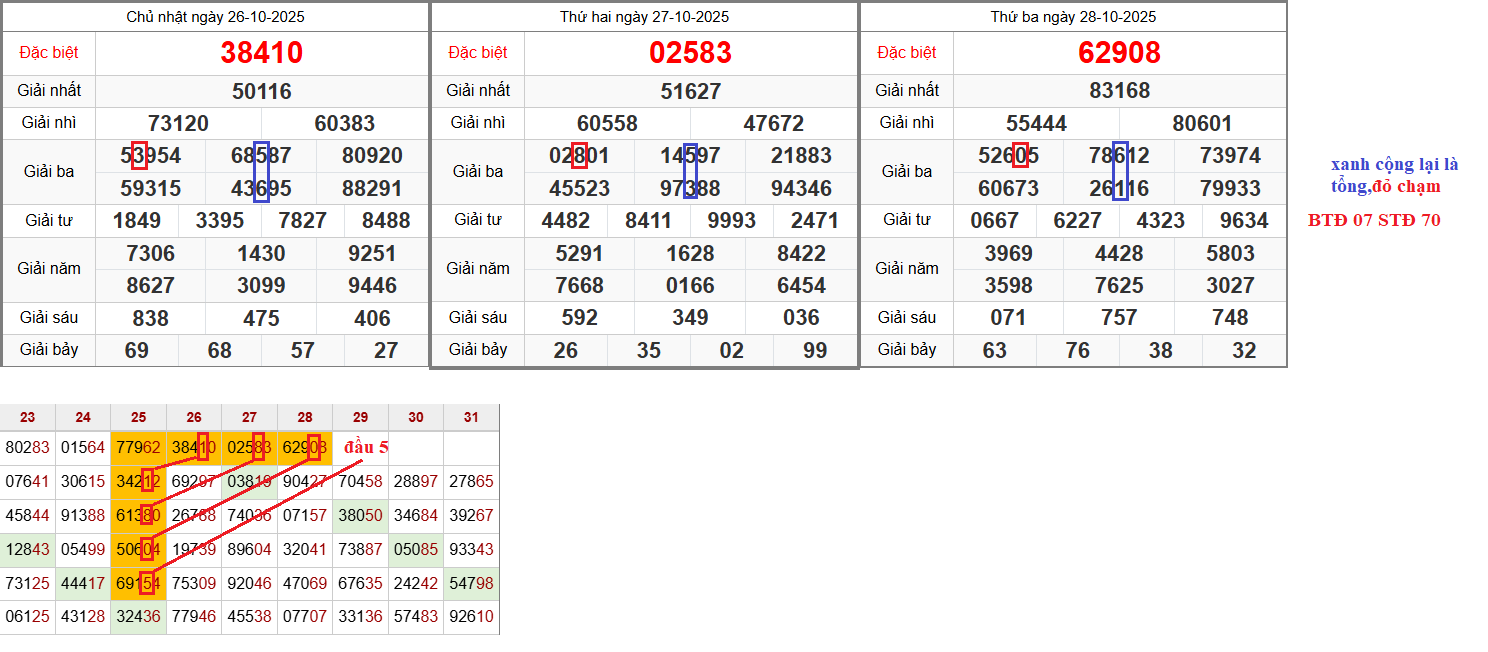The width and height of the screenshot is (1488, 652).
Task: Click the green highlighted cell 12843
Action: pos(27,549)
